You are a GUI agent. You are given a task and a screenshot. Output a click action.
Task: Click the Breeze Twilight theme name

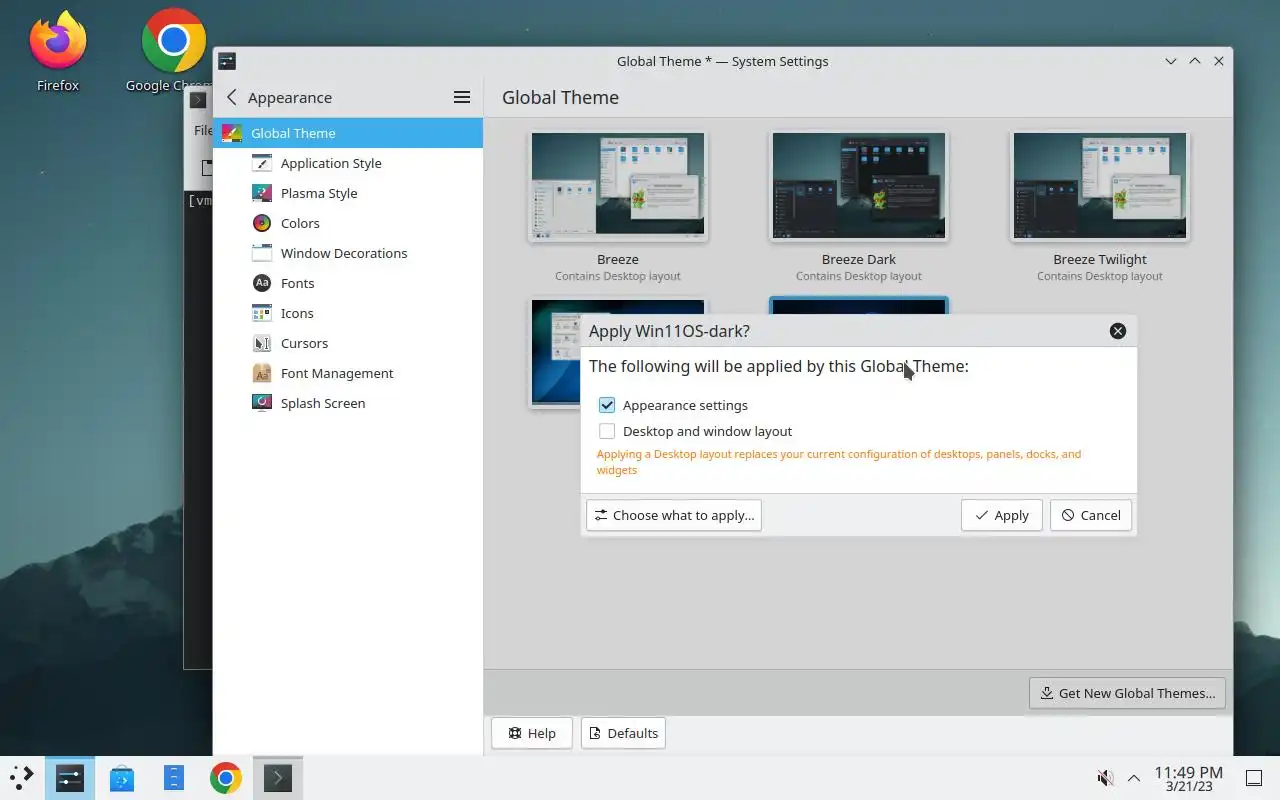point(1100,259)
